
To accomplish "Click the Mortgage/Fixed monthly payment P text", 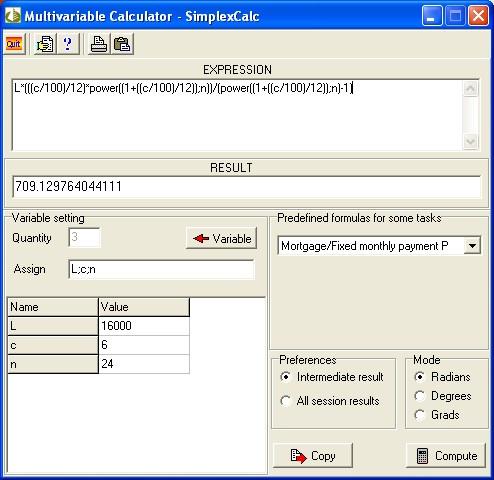I will point(364,246).
